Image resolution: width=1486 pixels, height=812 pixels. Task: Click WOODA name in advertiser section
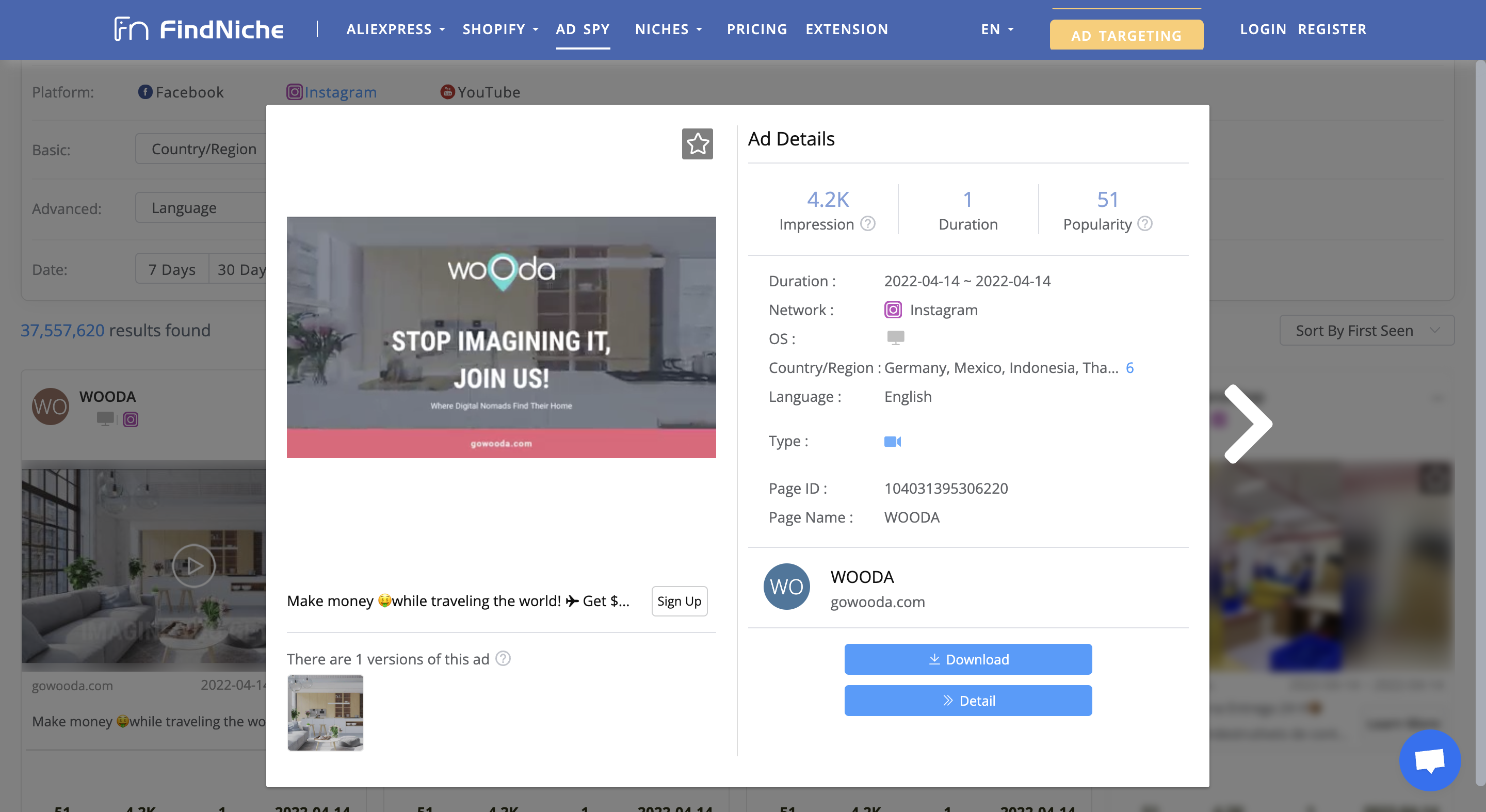(x=862, y=577)
